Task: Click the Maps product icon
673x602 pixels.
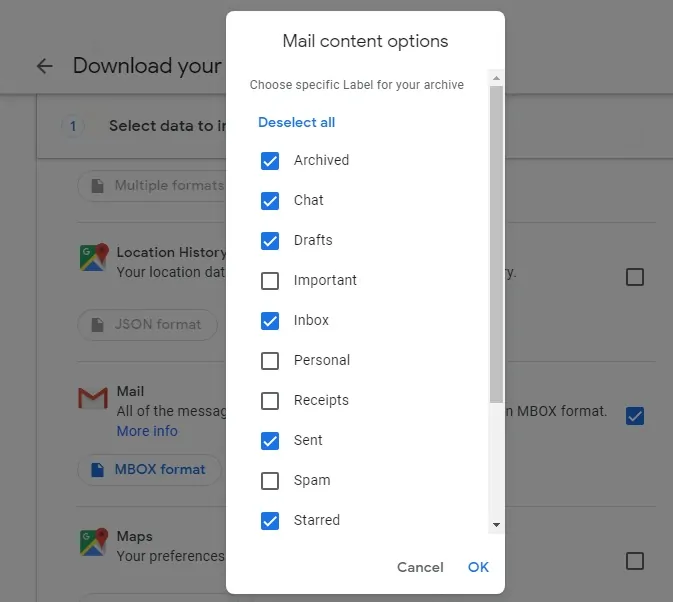Action: click(x=94, y=542)
